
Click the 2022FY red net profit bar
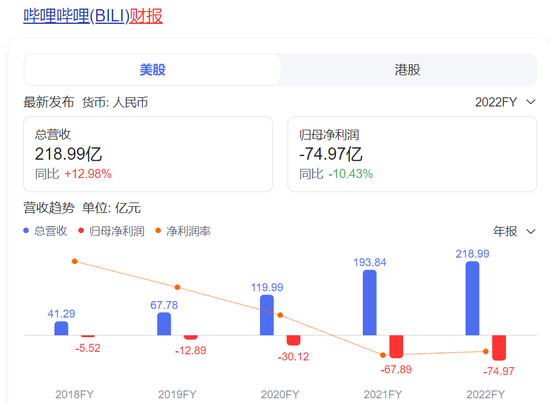[x=499, y=348]
